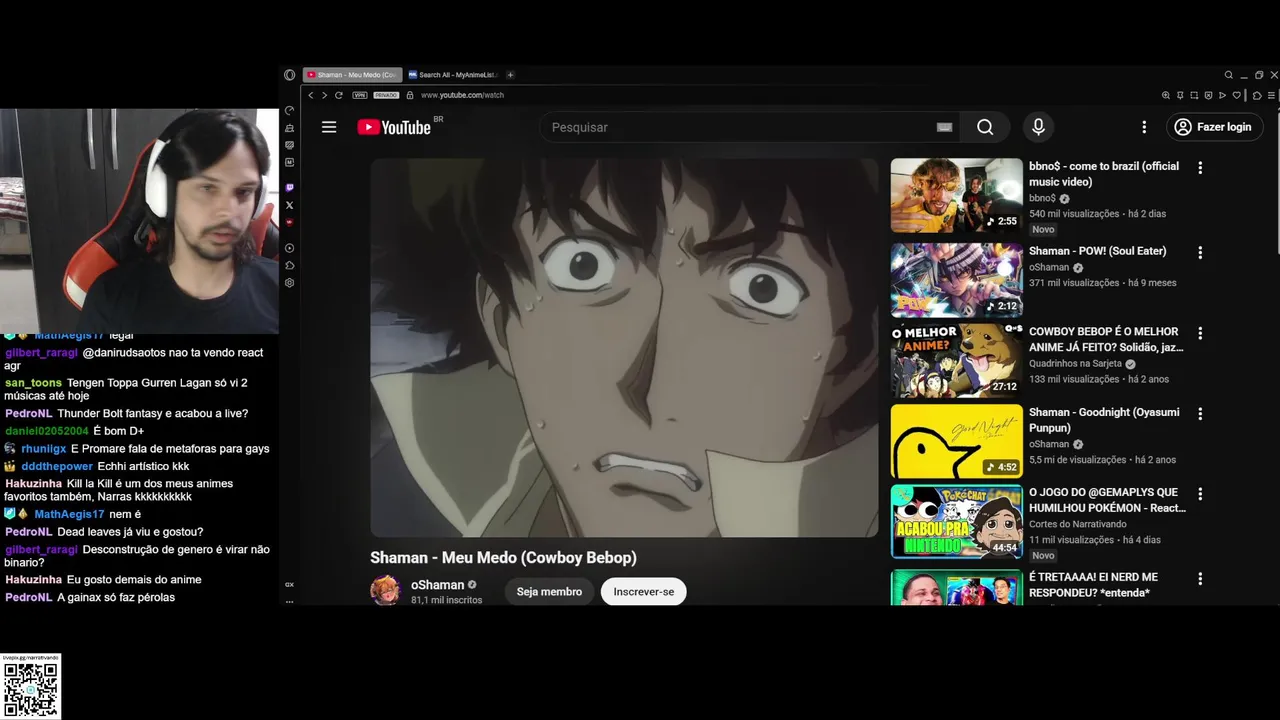Open Shaman - Goodnight (Oyasumi Punpun) thumbnail

[957, 441]
